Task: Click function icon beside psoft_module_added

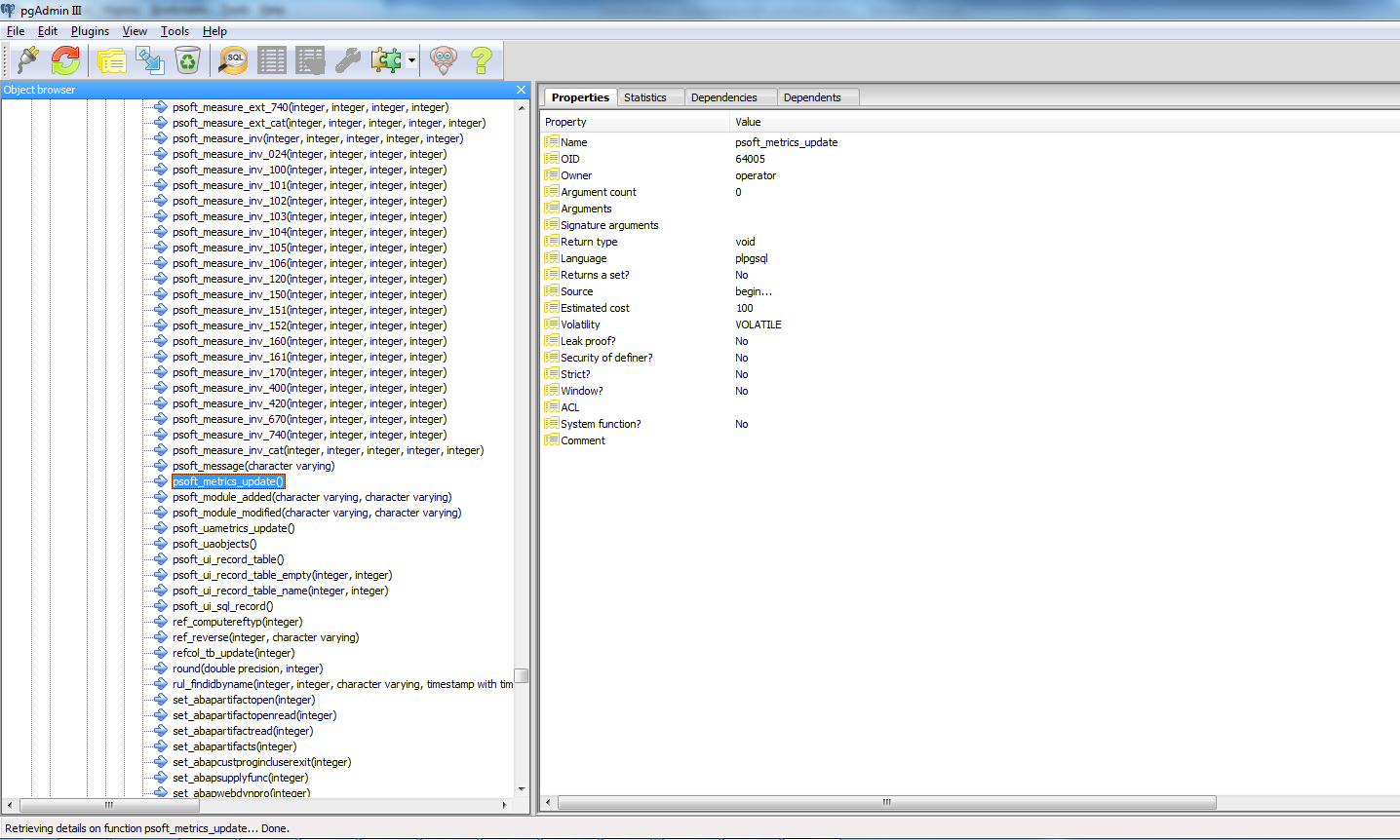Action: (161, 497)
